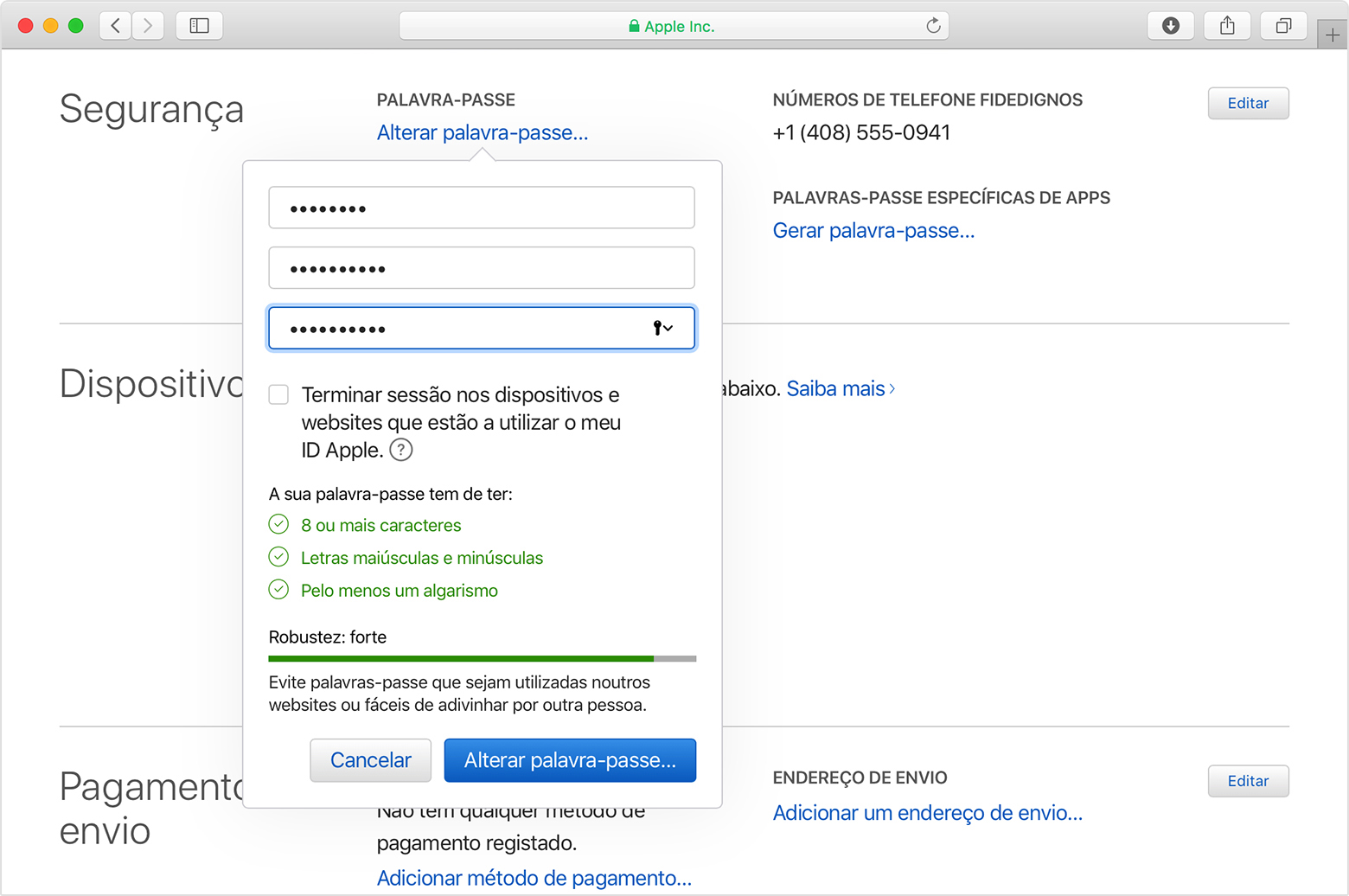Screen dimensions: 1349x896
Task: Click the green zoom window button
Action: [76, 25]
